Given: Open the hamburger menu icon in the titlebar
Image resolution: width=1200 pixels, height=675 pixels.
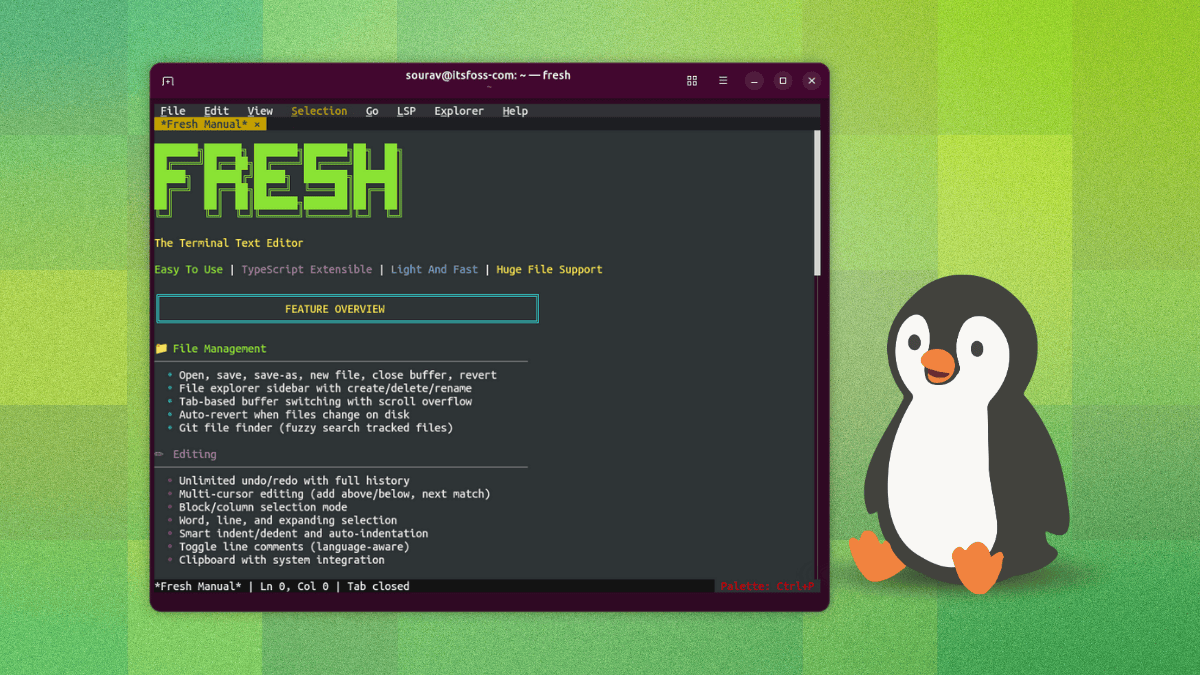Looking at the screenshot, I should pyautogui.click(x=723, y=80).
